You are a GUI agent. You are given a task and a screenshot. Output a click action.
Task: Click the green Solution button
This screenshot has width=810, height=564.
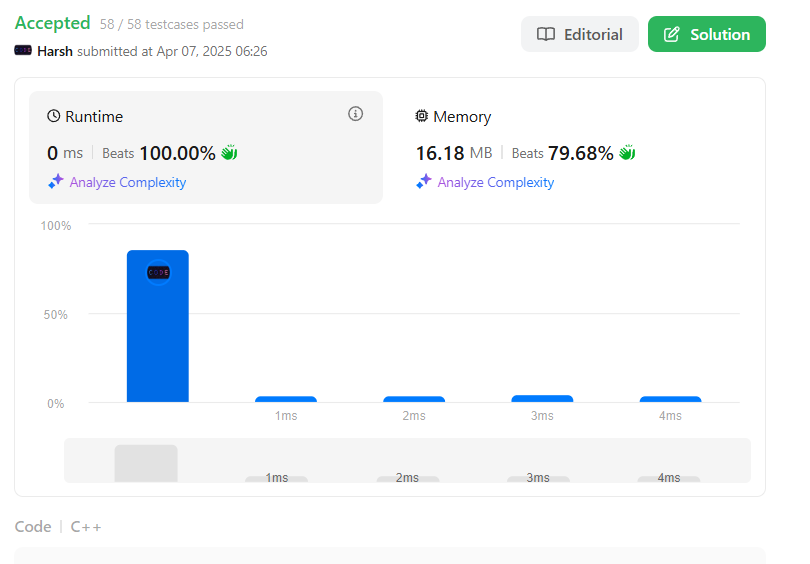707,34
